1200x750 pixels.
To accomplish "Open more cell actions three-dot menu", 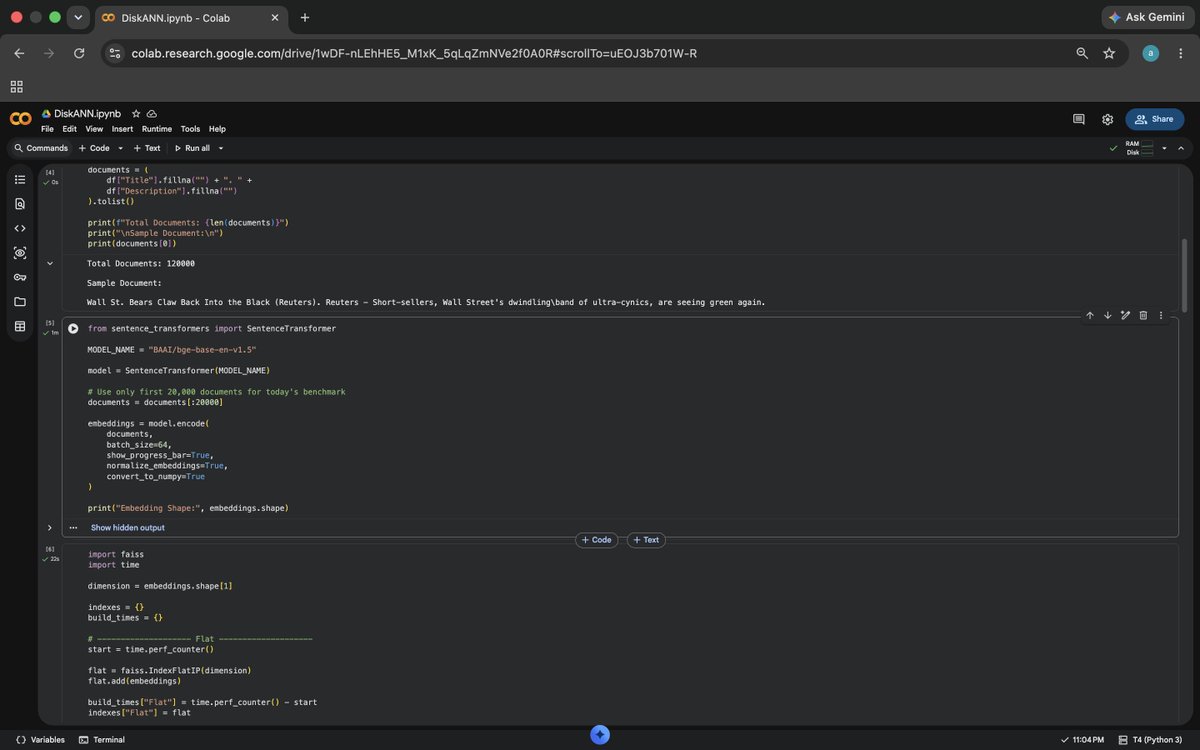I will (1161, 315).
